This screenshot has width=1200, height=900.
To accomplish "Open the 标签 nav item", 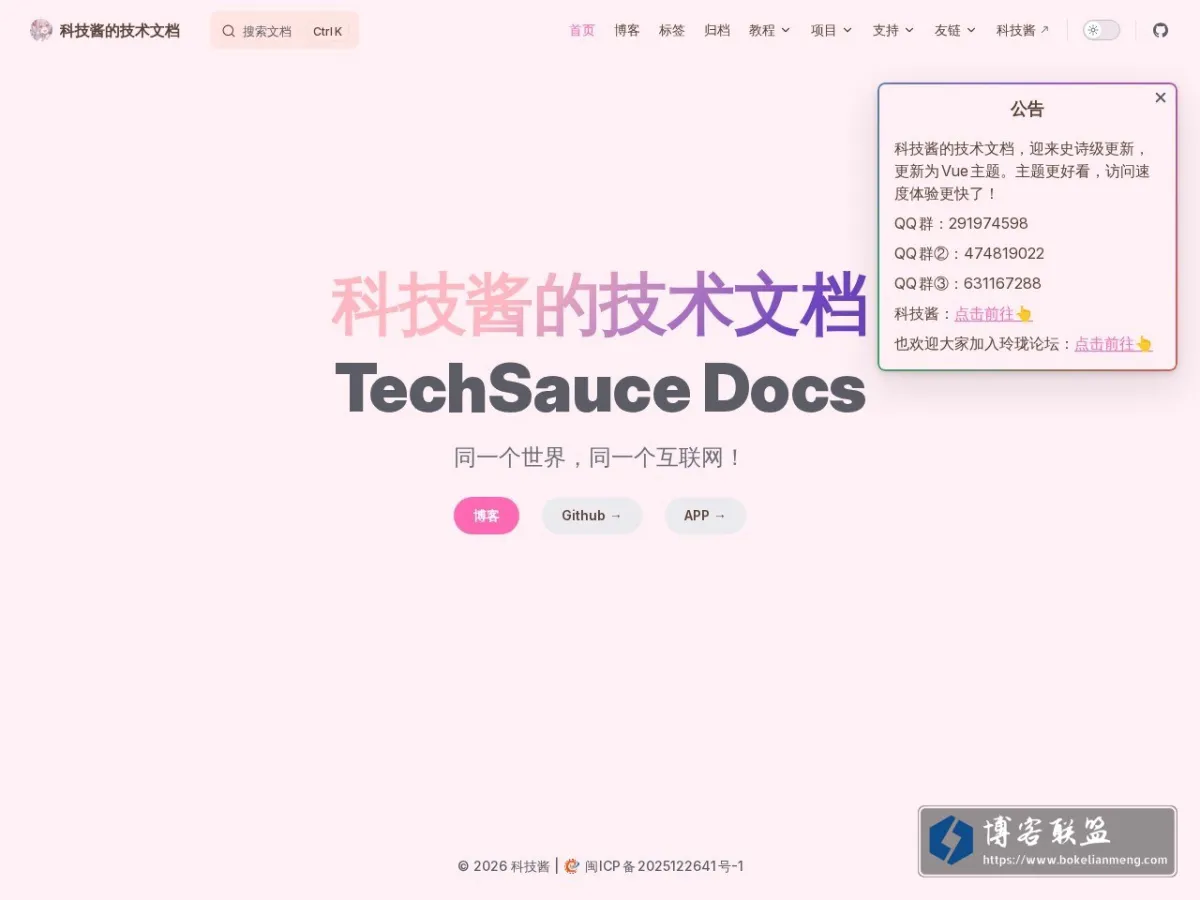I will click(x=672, y=30).
